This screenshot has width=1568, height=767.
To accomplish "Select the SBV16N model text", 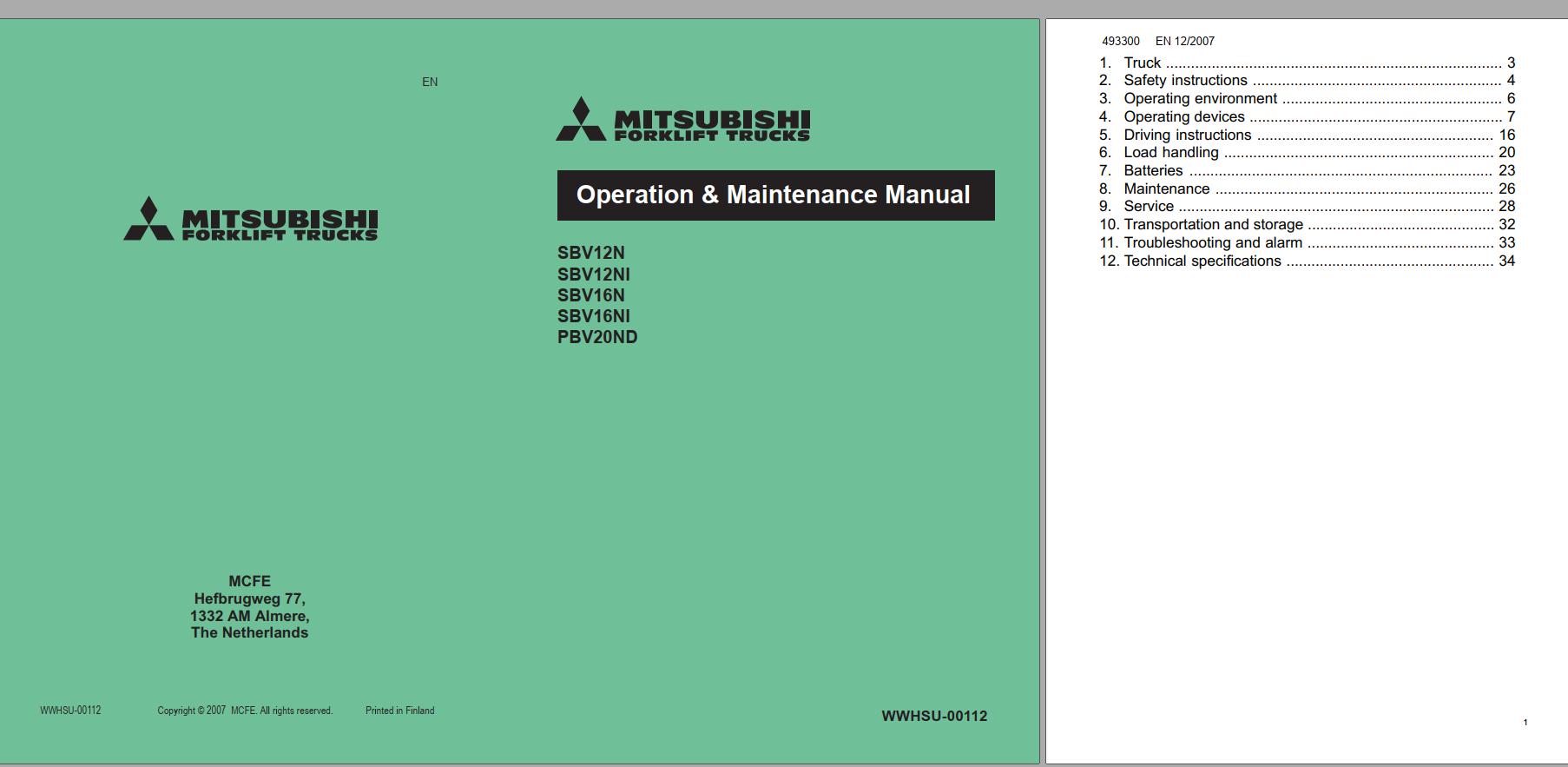I will tap(590, 295).
